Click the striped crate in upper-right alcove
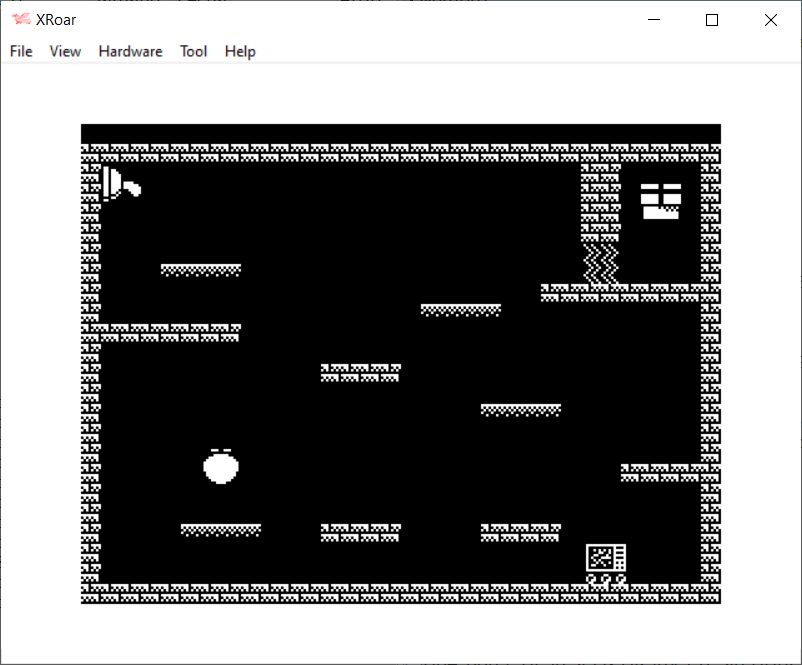 pyautogui.click(x=660, y=200)
